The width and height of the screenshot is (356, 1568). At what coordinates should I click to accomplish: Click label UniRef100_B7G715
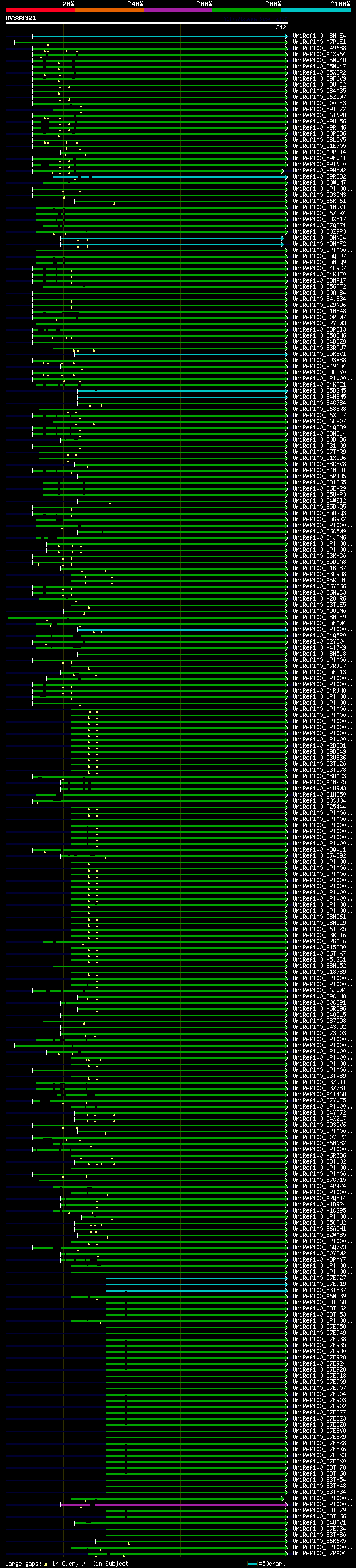319,1180
